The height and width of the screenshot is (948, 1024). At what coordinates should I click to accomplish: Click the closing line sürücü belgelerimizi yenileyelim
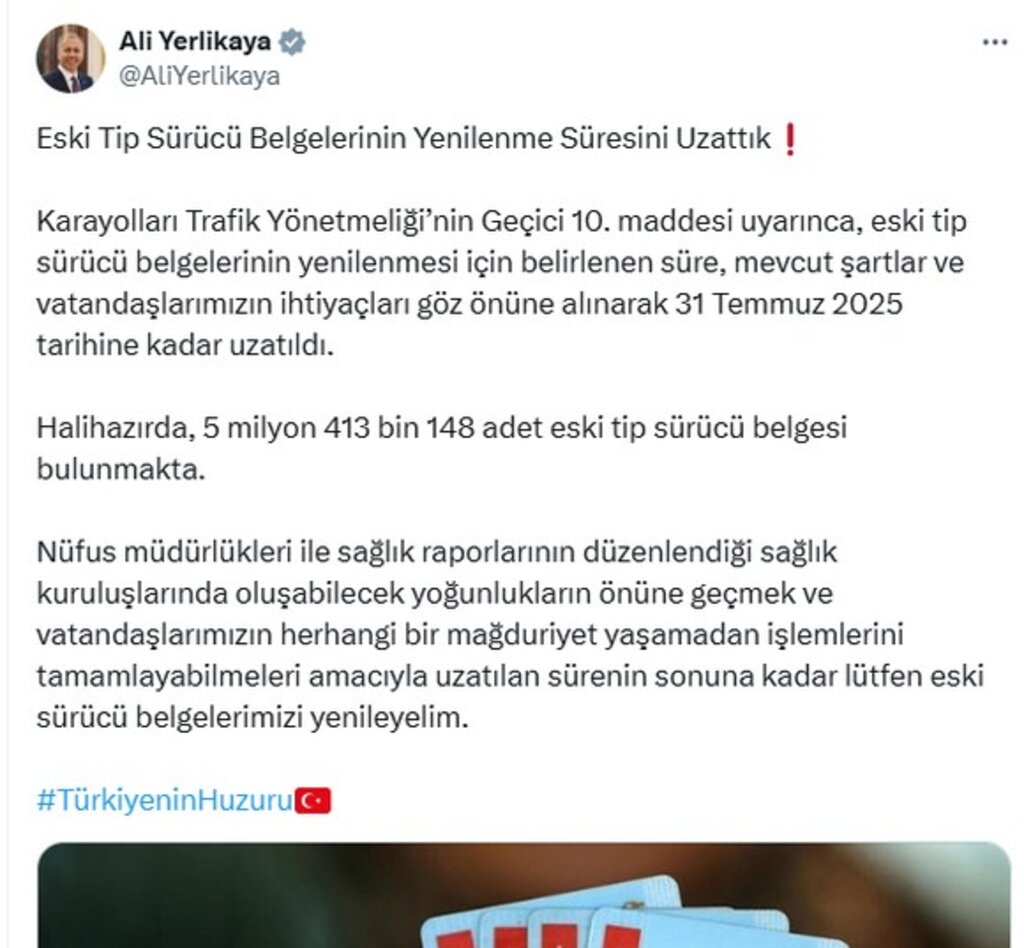(x=253, y=718)
